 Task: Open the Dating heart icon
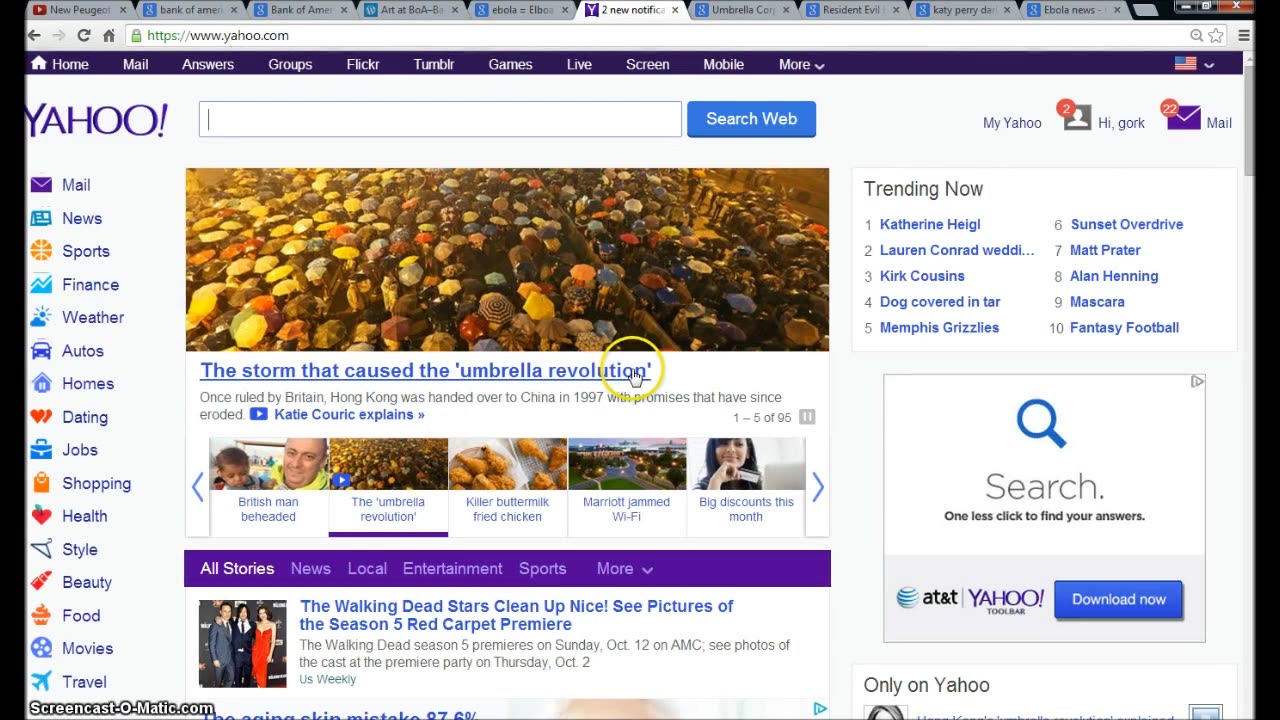click(41, 417)
